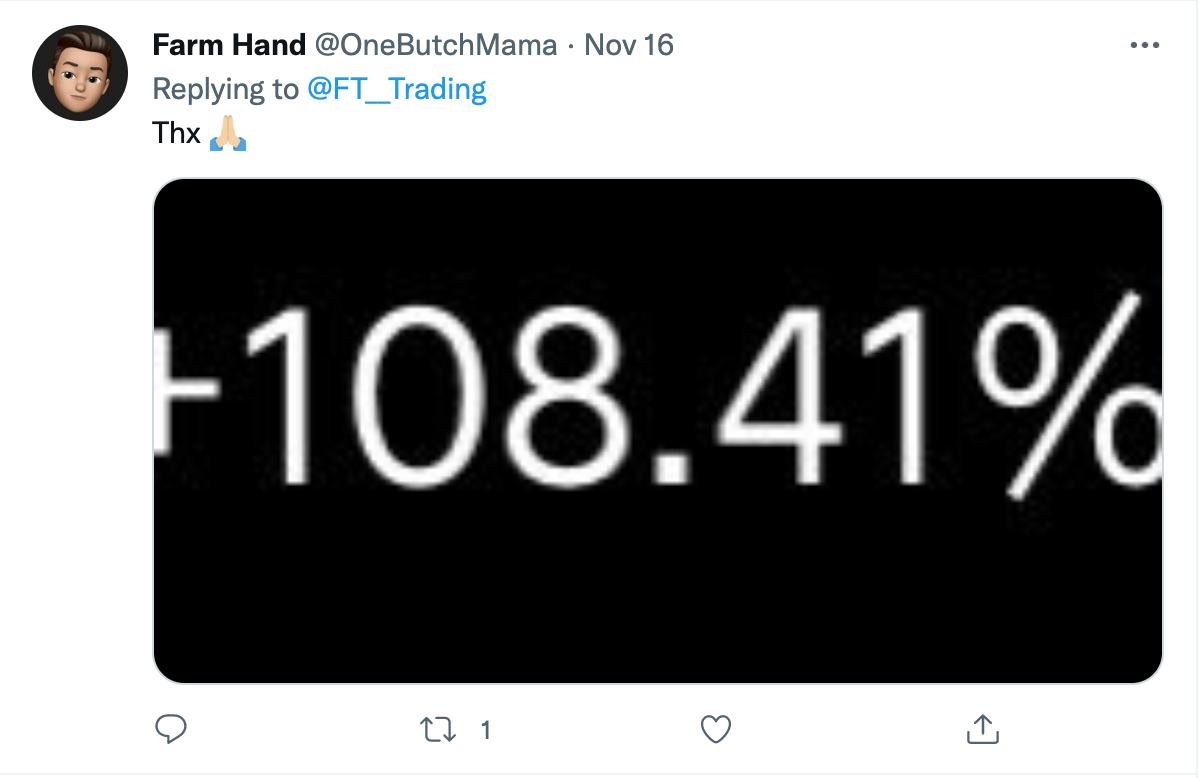Visit the @FT_Trading mention link
Screen dimensions: 1198x778
(397, 89)
